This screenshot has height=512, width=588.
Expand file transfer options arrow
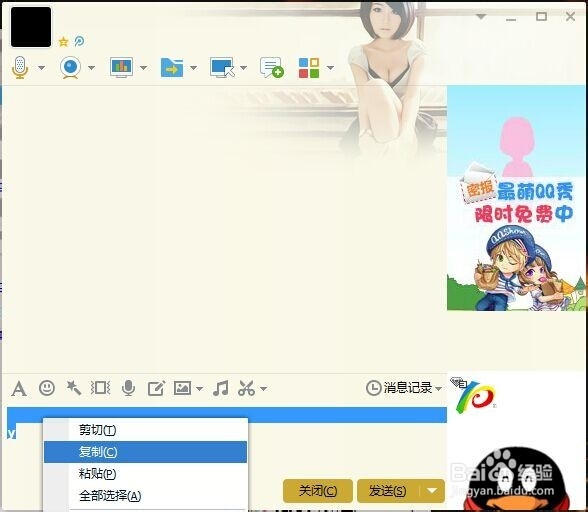(194, 68)
